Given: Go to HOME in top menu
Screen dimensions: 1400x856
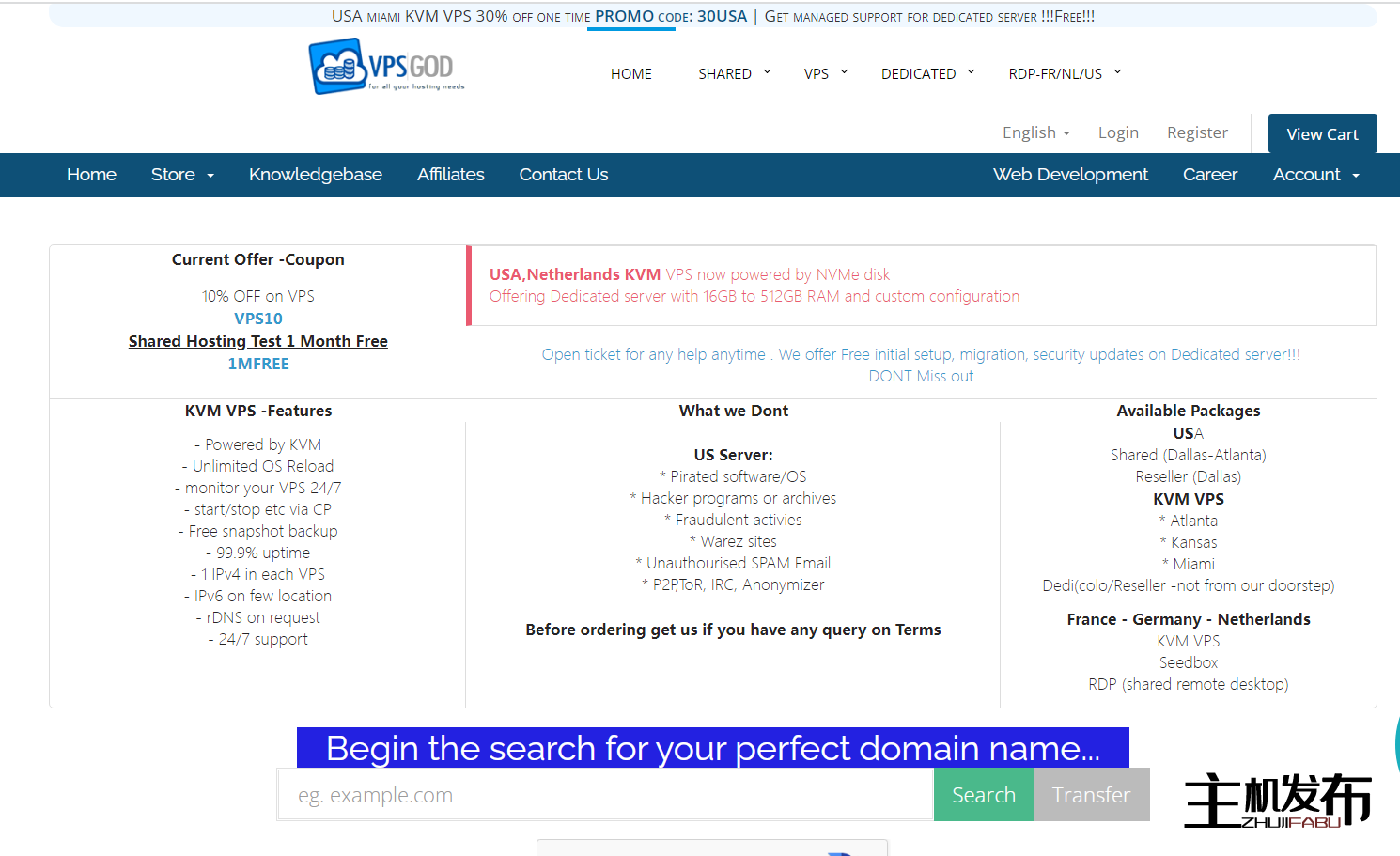Looking at the screenshot, I should pyautogui.click(x=630, y=73).
